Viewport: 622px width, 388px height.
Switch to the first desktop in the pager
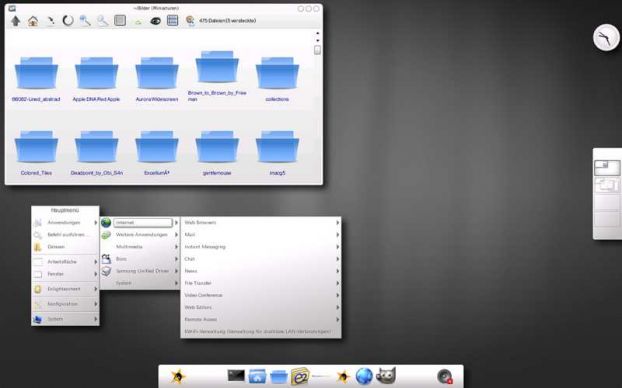[x=607, y=168]
